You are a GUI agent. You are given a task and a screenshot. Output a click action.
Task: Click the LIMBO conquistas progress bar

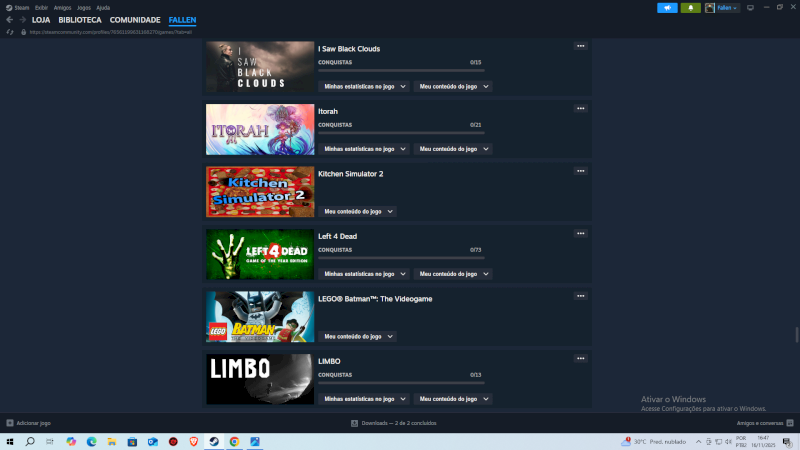(x=401, y=383)
